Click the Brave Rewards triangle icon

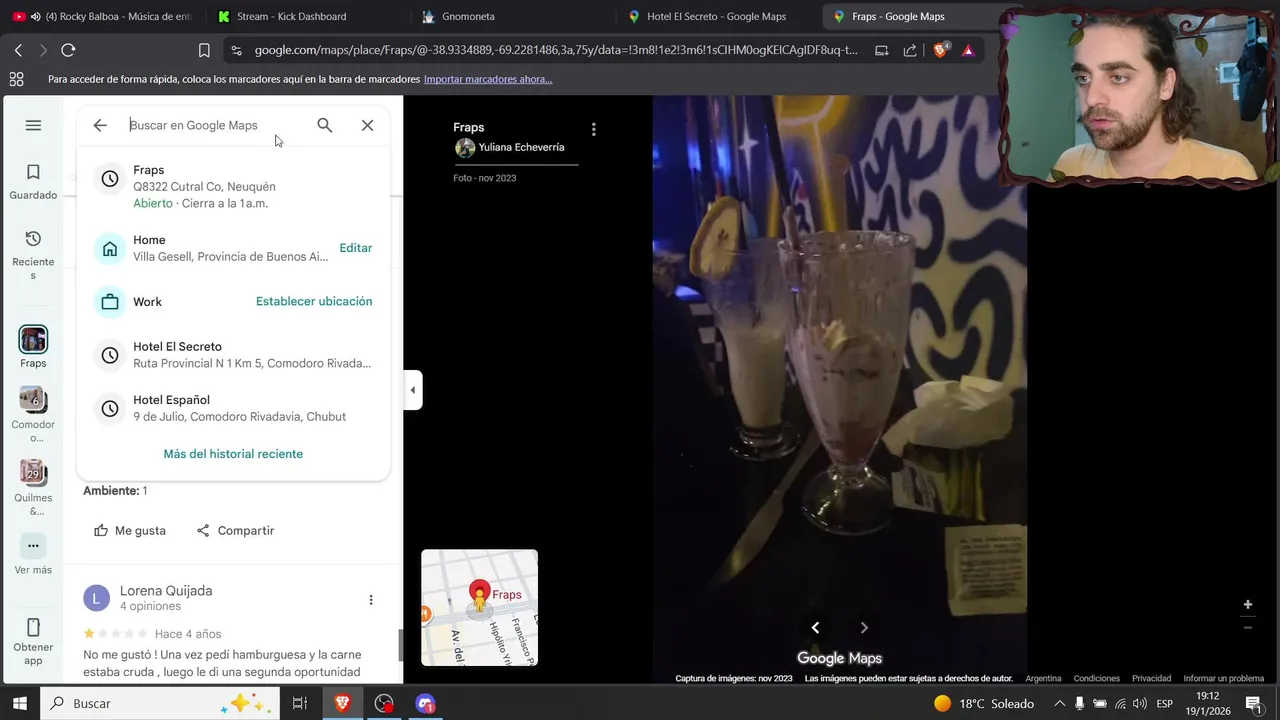point(968,50)
